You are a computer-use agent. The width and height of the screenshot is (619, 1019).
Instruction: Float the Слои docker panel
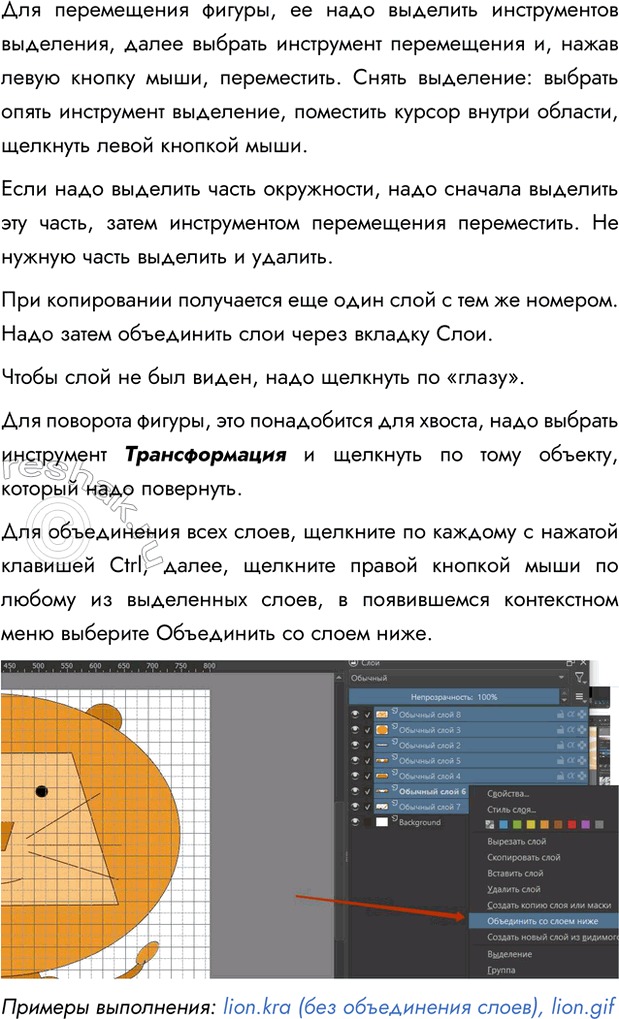point(570,663)
